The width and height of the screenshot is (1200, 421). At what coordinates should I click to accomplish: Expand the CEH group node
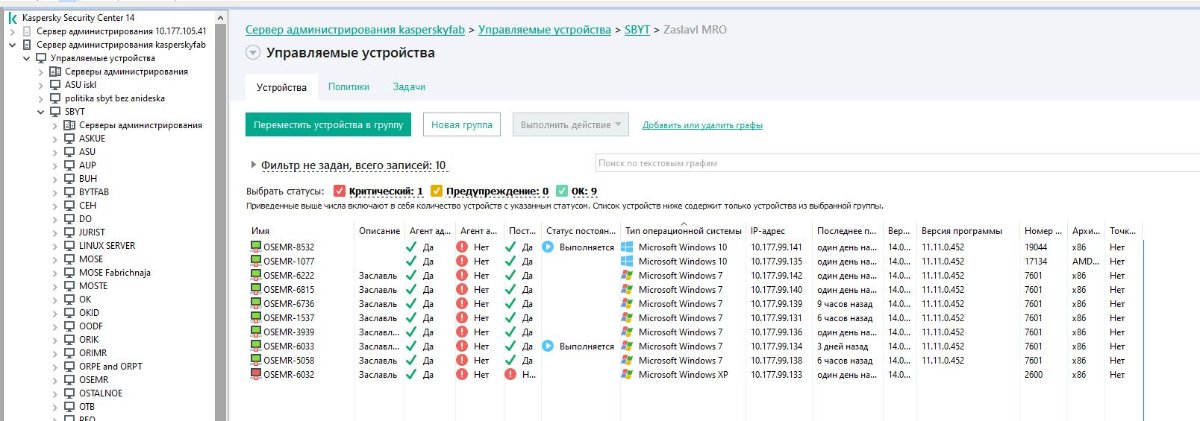pos(54,205)
